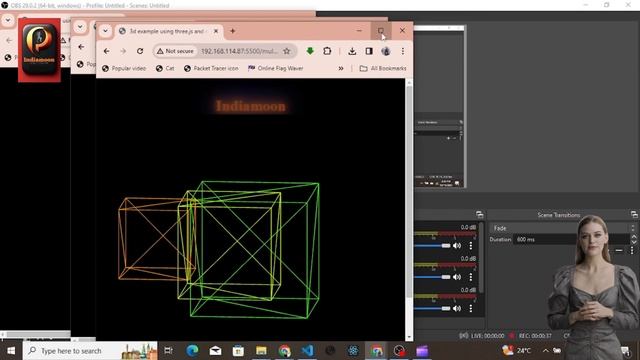Click the Not secure site info chip

pos(176,51)
